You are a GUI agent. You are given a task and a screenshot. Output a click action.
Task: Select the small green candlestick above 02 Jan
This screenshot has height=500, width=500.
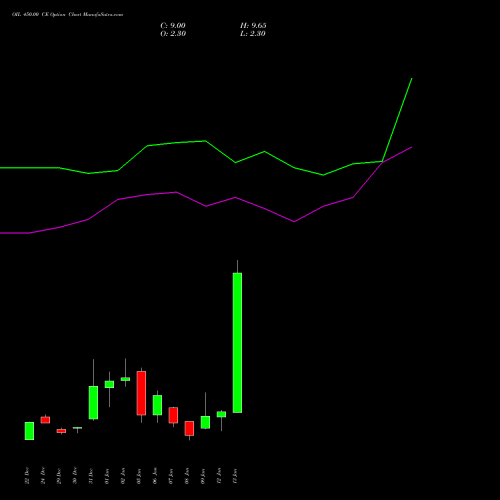click(125, 379)
